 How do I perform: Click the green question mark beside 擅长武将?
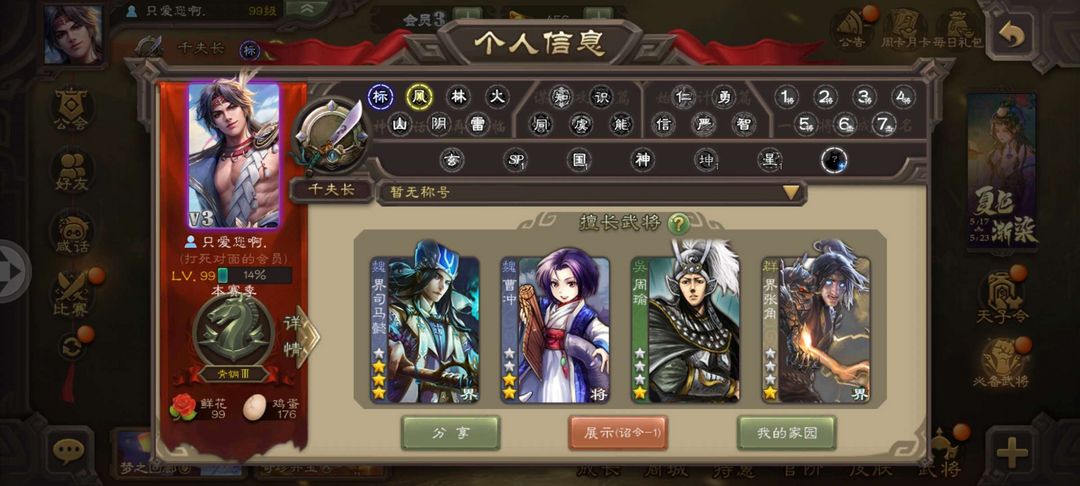click(x=678, y=223)
